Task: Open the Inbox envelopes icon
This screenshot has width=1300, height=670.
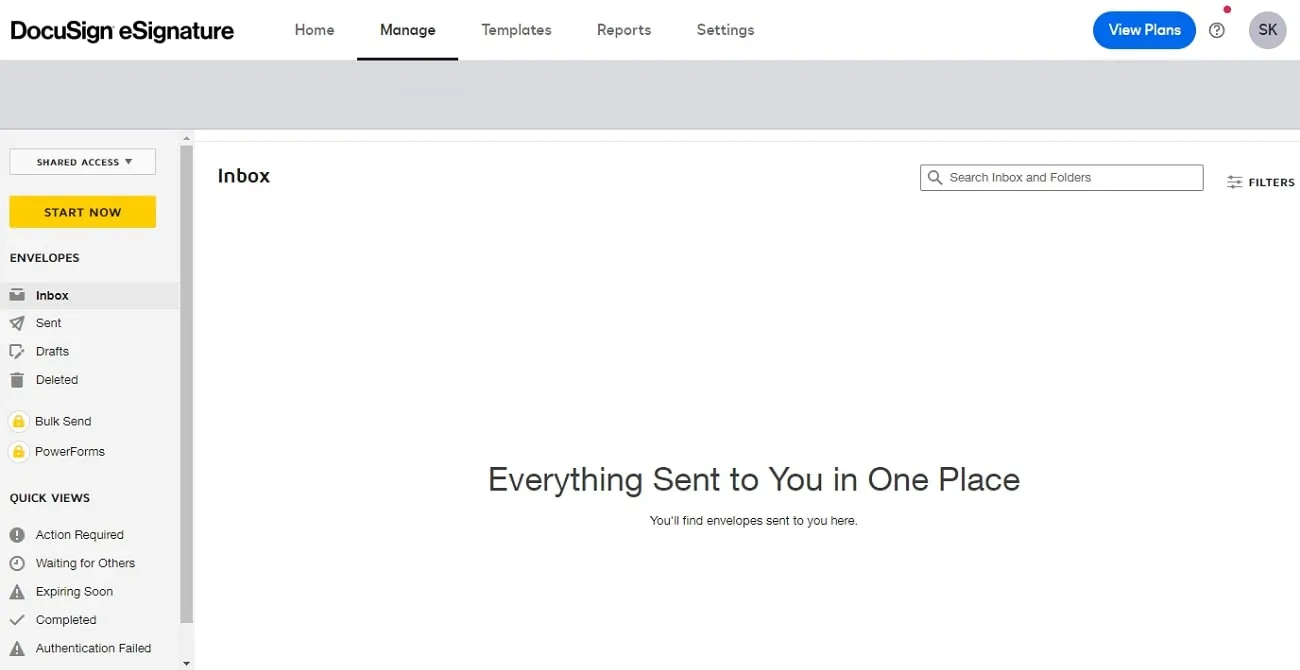Action: (18, 294)
